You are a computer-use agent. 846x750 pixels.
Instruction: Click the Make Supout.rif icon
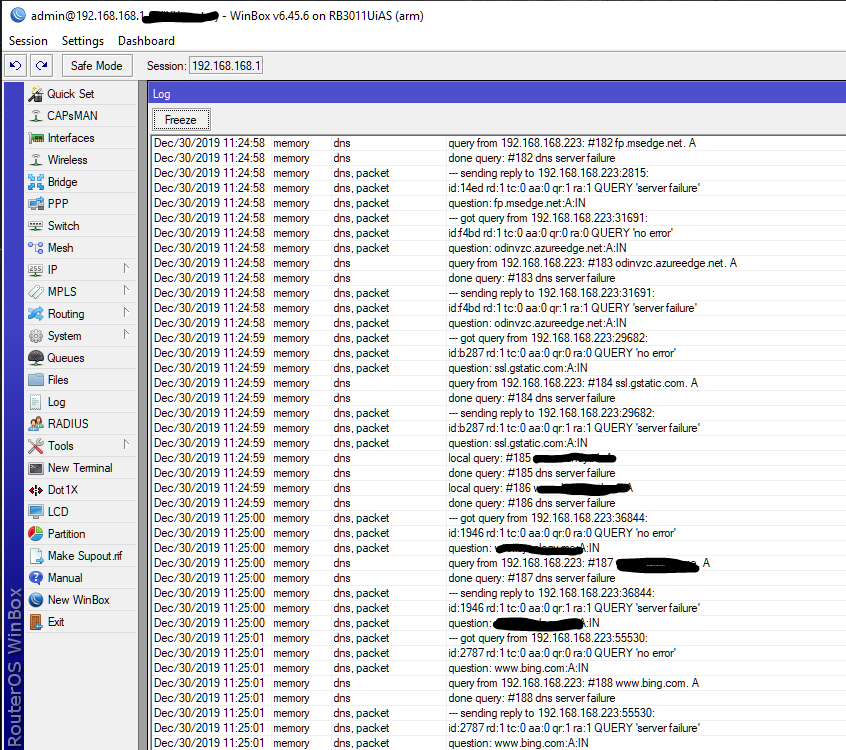coord(36,556)
